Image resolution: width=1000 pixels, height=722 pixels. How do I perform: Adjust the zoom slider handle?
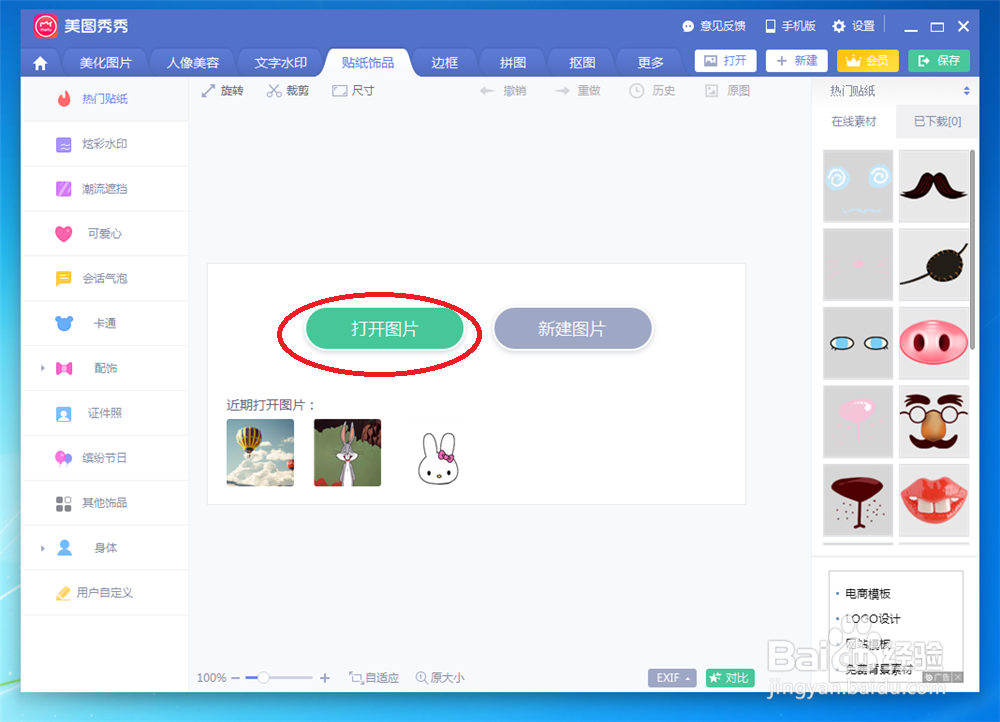pos(263,677)
